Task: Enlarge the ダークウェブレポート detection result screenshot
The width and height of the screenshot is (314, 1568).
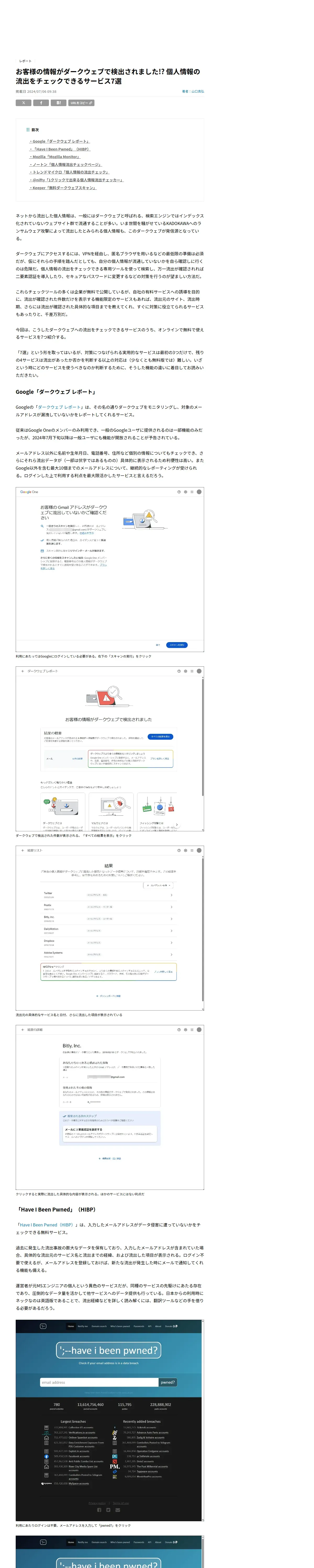Action: (110, 749)
